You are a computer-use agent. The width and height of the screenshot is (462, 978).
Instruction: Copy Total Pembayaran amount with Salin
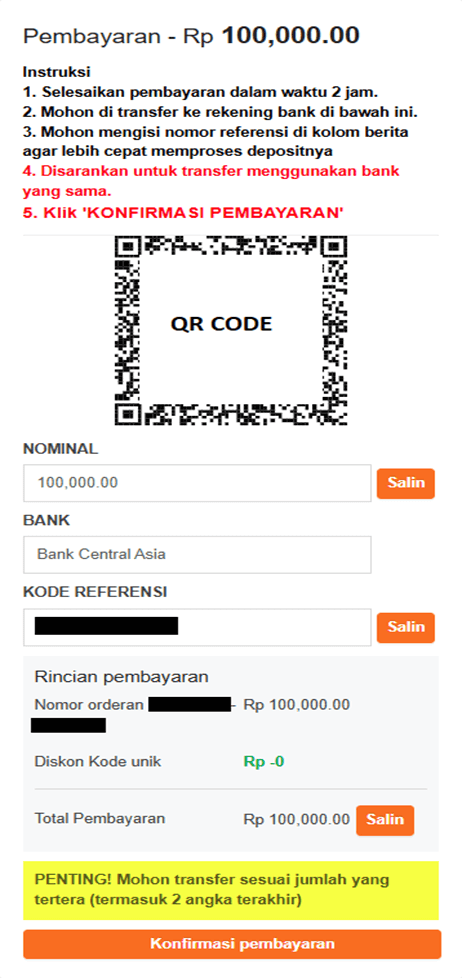[x=385, y=820]
